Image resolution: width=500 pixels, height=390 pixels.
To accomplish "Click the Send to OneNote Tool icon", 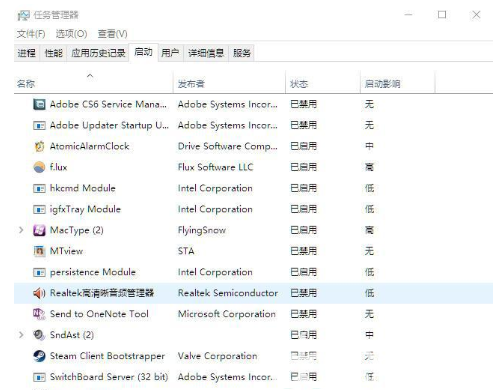I will coord(39,314).
